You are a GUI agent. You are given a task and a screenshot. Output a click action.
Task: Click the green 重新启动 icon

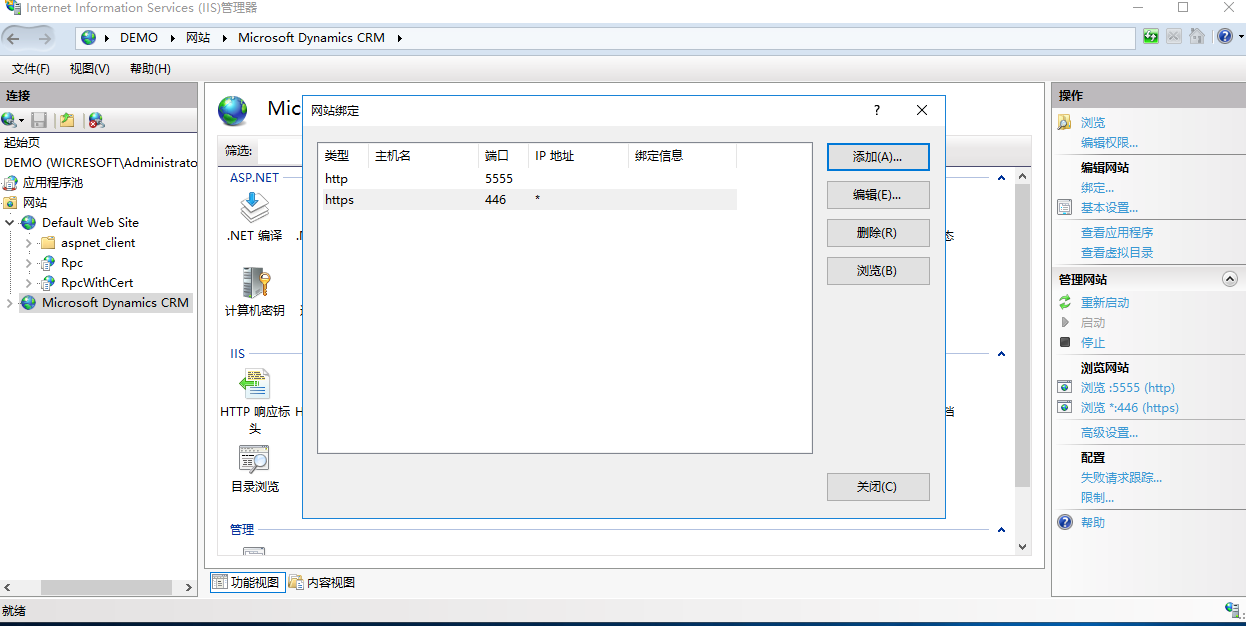[x=1065, y=302]
